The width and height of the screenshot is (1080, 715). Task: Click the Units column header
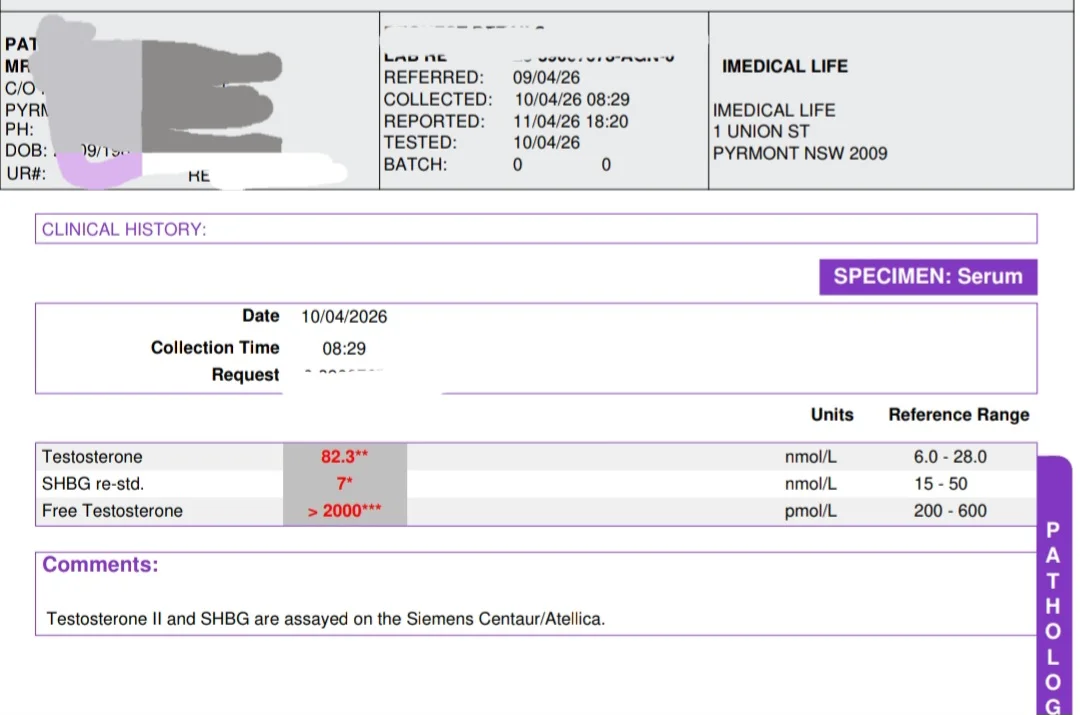point(832,415)
